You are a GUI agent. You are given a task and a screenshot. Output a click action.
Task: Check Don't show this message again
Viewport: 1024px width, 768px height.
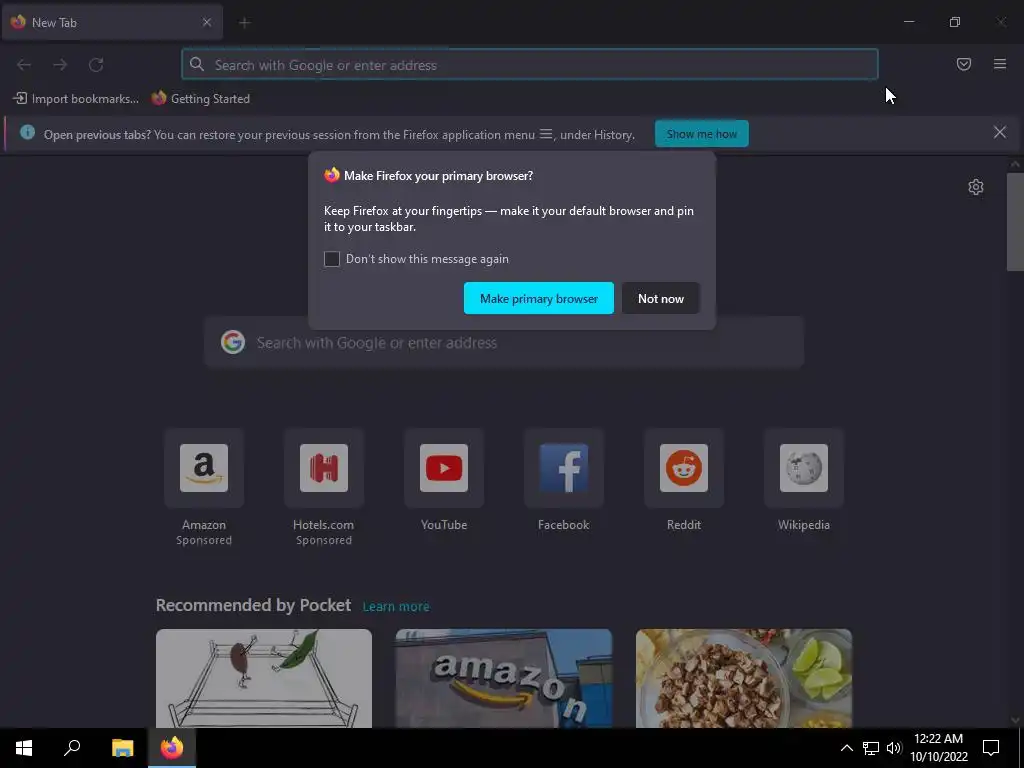click(x=332, y=259)
